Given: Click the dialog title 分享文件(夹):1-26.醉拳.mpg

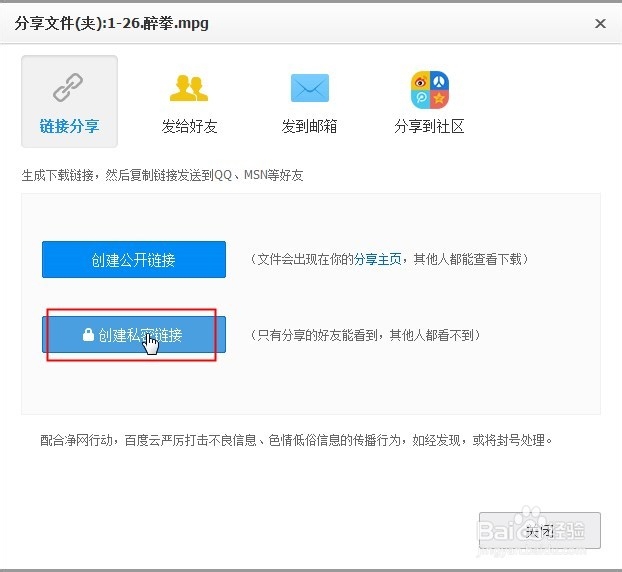Looking at the screenshot, I should [111, 23].
